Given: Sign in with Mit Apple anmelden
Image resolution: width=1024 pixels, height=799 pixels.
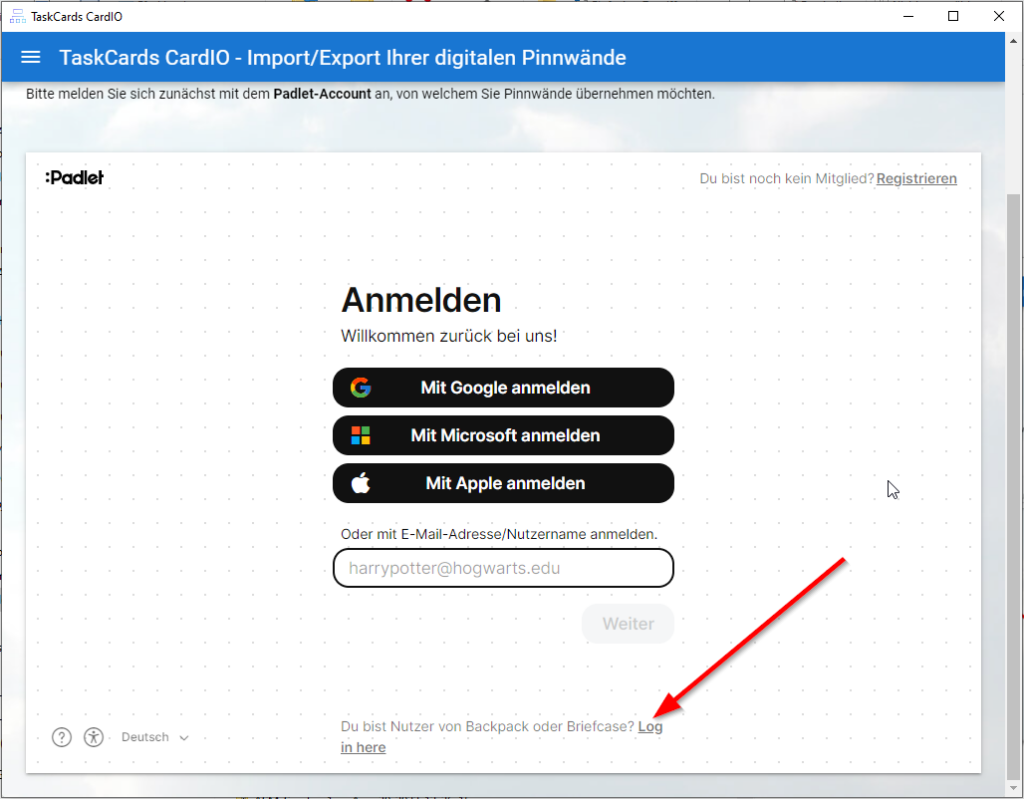Looking at the screenshot, I should [x=503, y=483].
